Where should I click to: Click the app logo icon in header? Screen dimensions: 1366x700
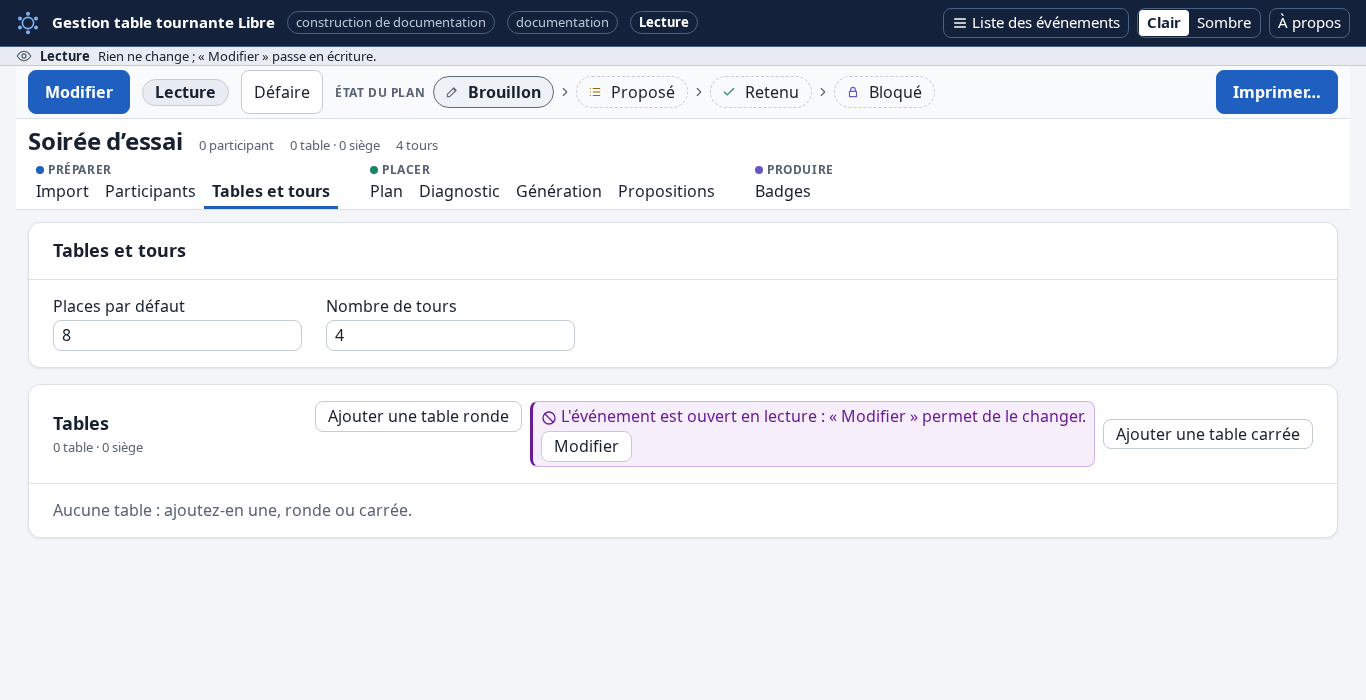pyautogui.click(x=28, y=22)
